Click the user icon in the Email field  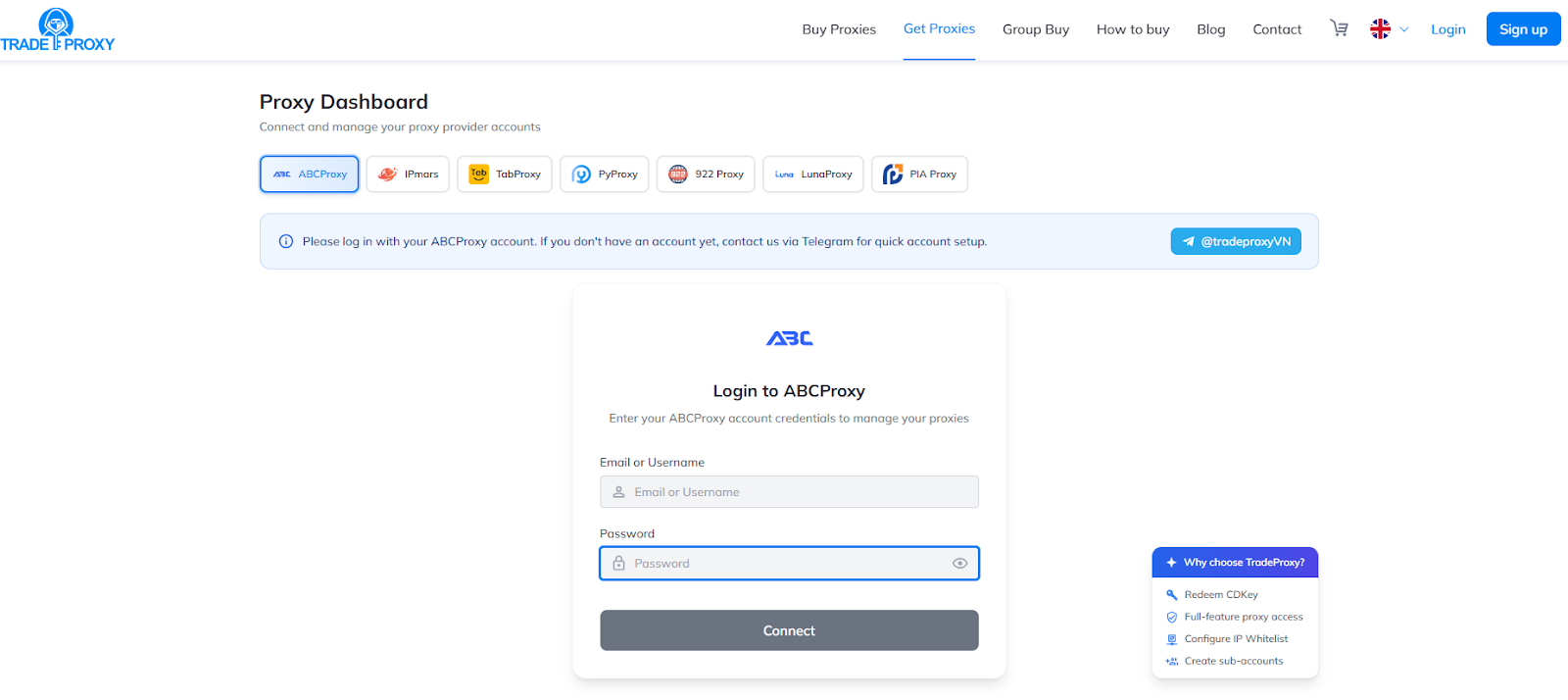point(618,492)
